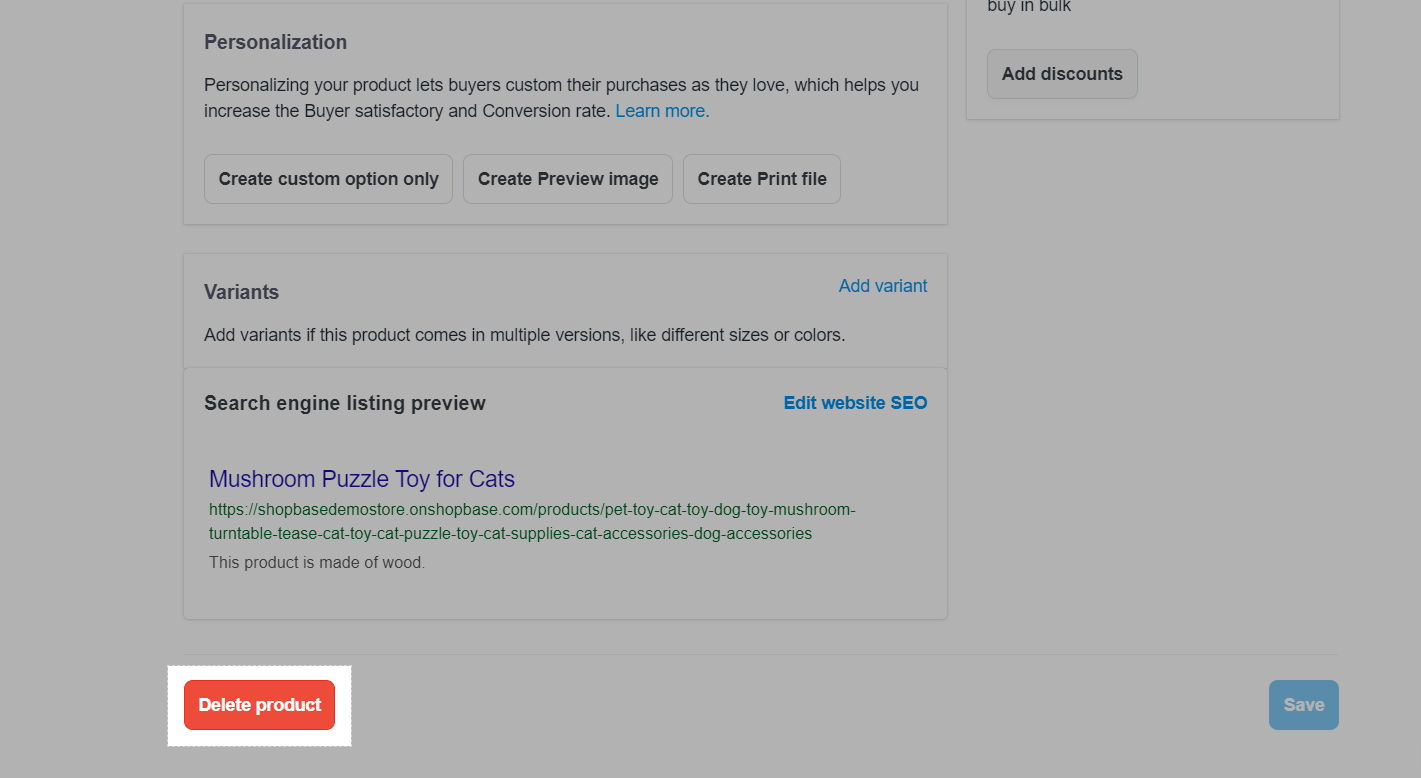Image resolution: width=1421 pixels, height=778 pixels.
Task: Open Edit website SEO
Action: click(855, 403)
